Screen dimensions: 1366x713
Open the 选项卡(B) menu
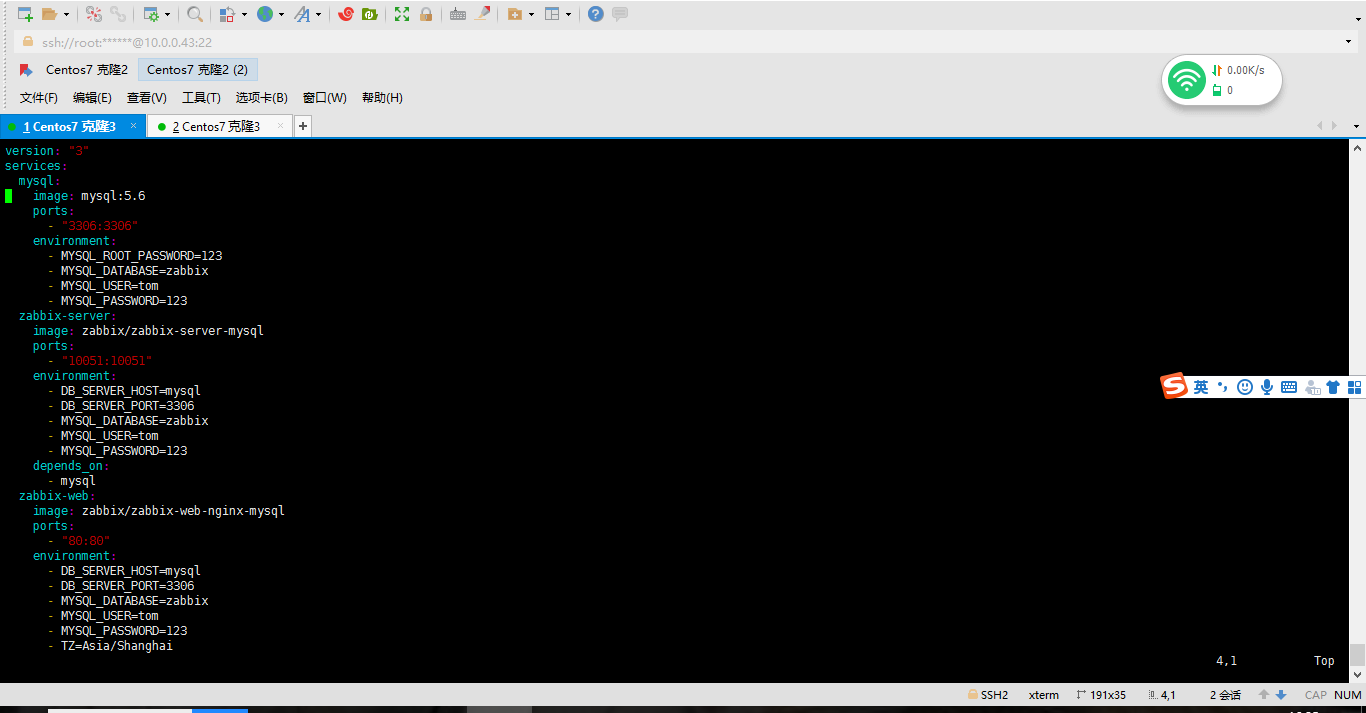[262, 98]
